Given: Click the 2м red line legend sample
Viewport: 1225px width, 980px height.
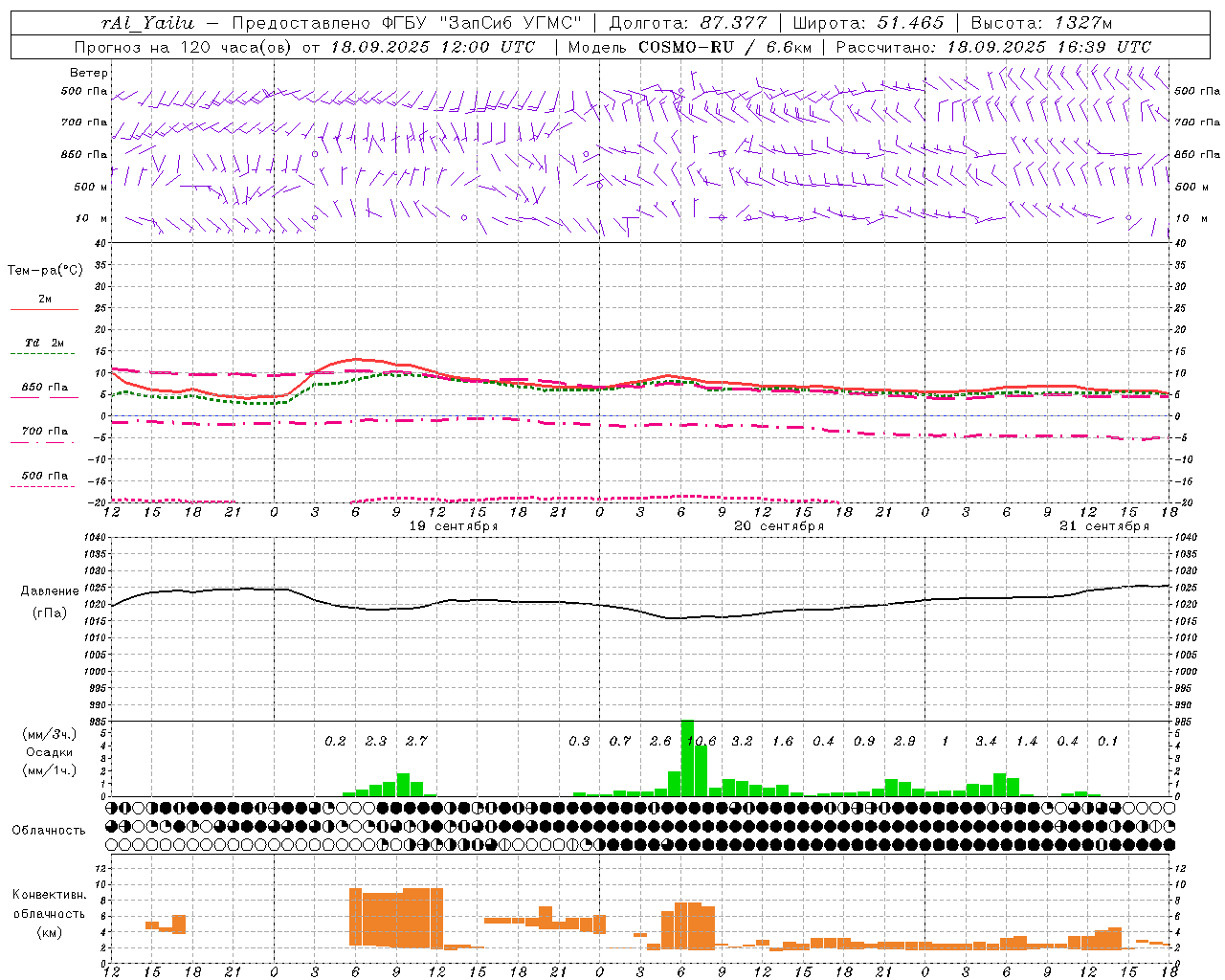Looking at the screenshot, I should (44, 310).
